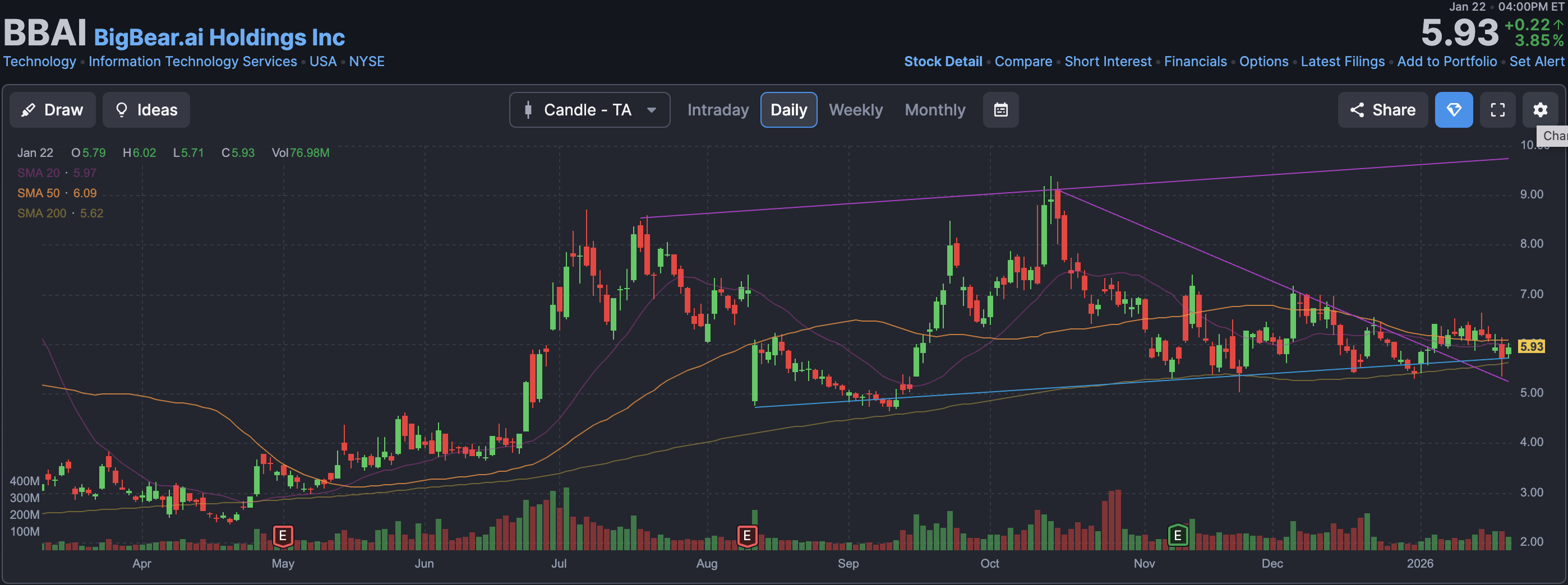Viewport: 1568px width, 585px height.
Task: Open the NYSE exchange link
Action: coord(366,62)
